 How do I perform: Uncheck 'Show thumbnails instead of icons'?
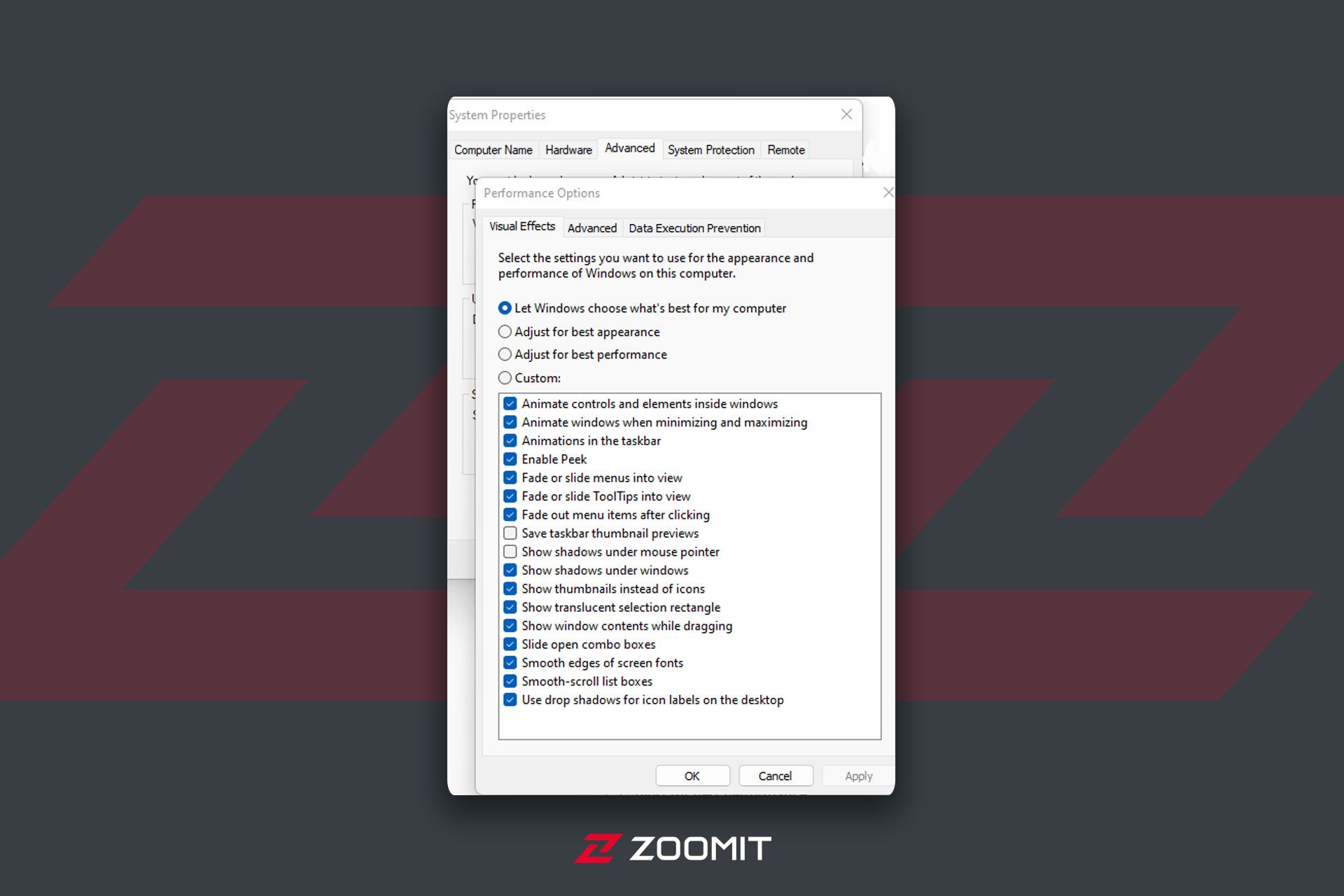(509, 589)
